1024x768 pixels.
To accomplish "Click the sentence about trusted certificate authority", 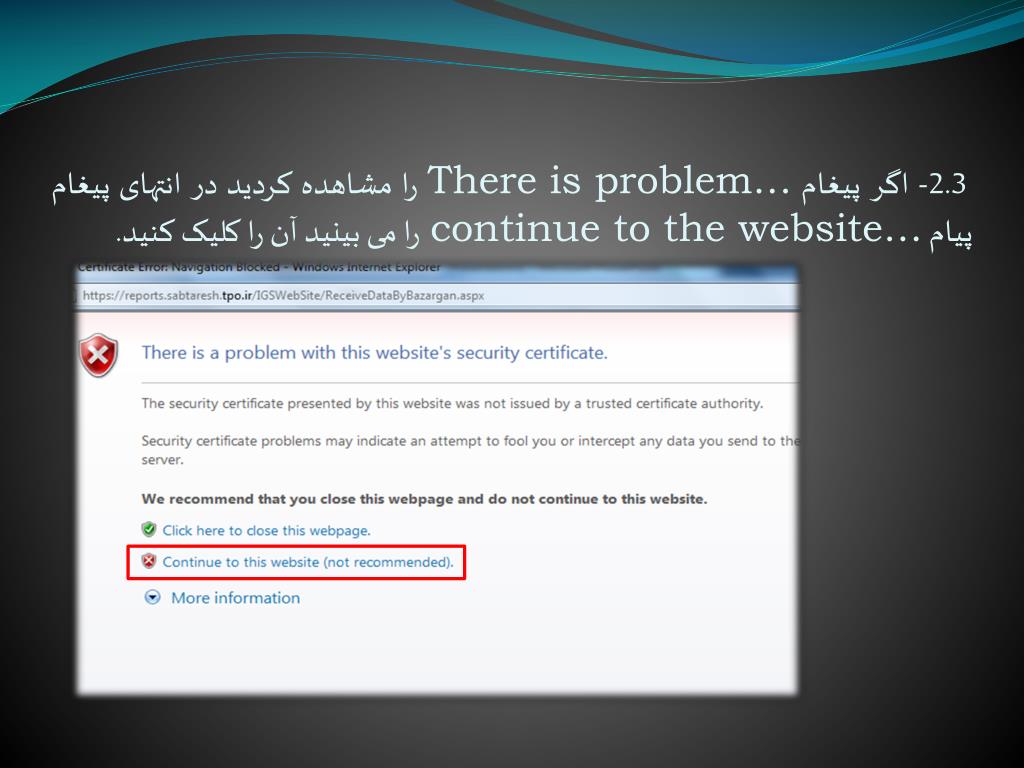I will [x=452, y=404].
